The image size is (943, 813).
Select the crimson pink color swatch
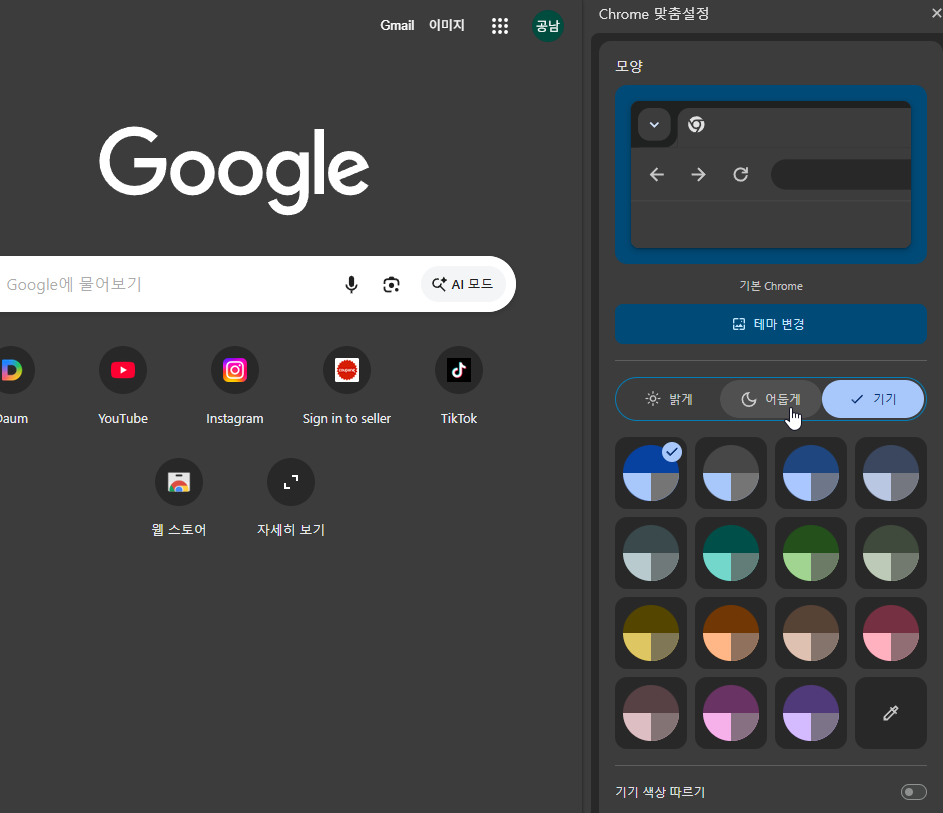(x=891, y=633)
